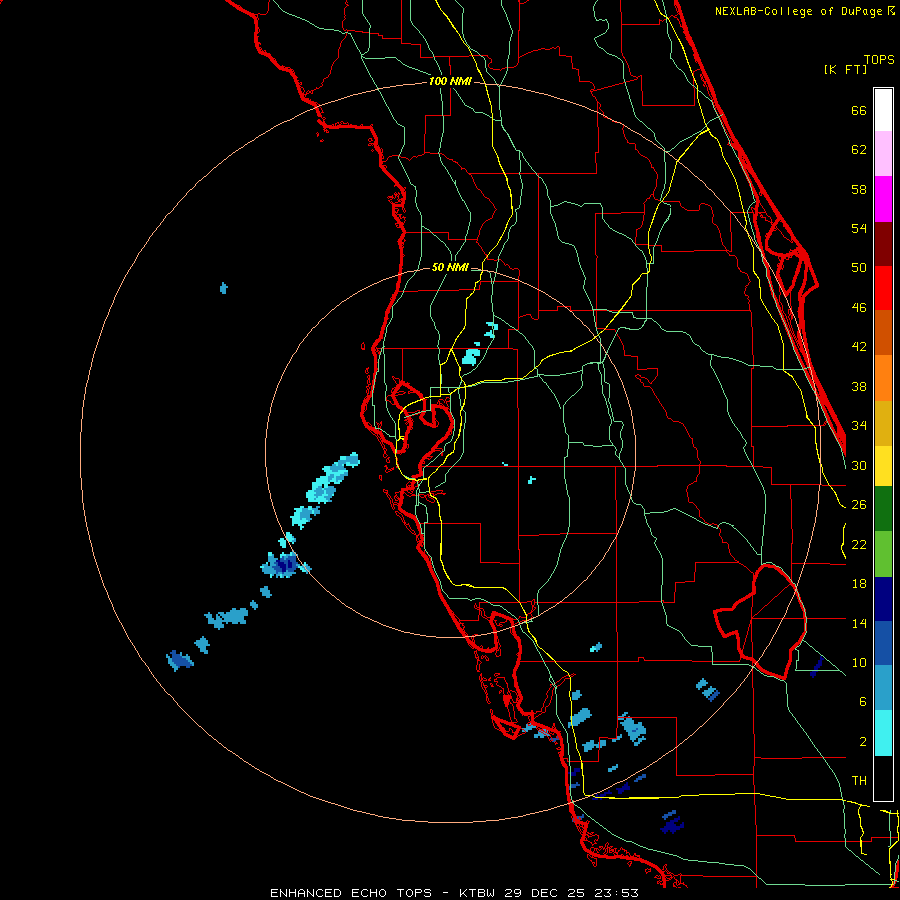Screen dimensions: 900x900
Task: Click the southwesternmost blue echo offshore
Action: 180,661
